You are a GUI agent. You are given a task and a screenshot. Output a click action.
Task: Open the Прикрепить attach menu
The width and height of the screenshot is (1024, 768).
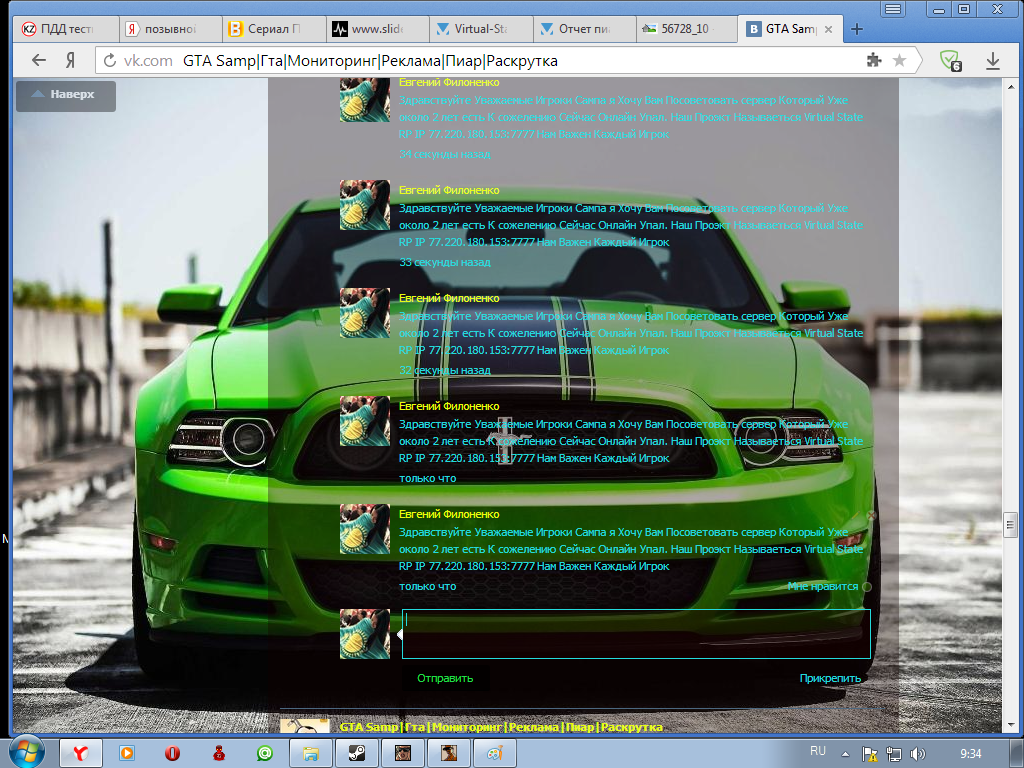(830, 678)
